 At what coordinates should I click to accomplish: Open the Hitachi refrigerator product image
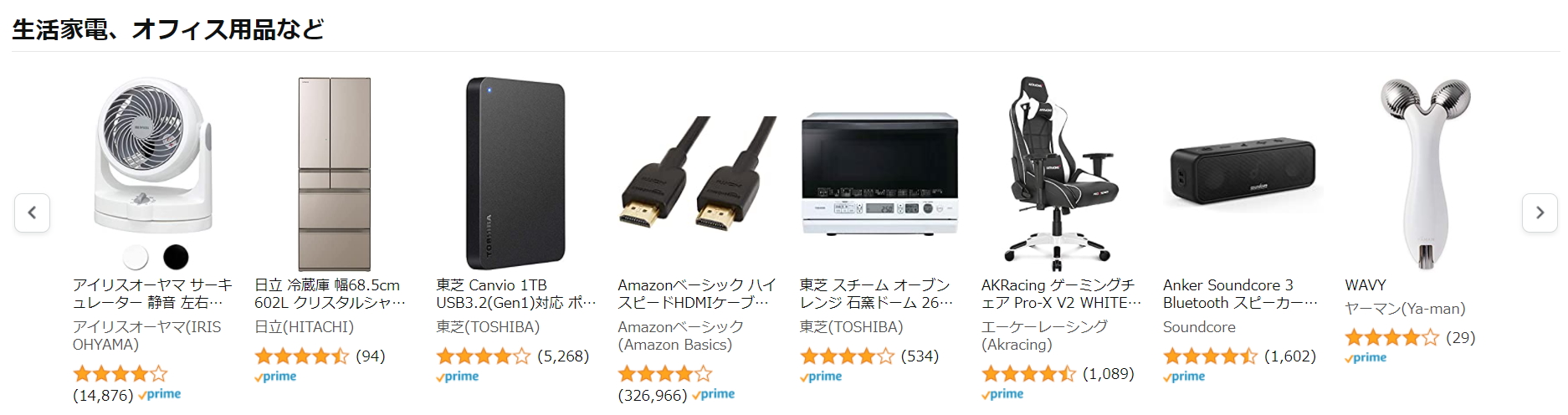[335, 174]
